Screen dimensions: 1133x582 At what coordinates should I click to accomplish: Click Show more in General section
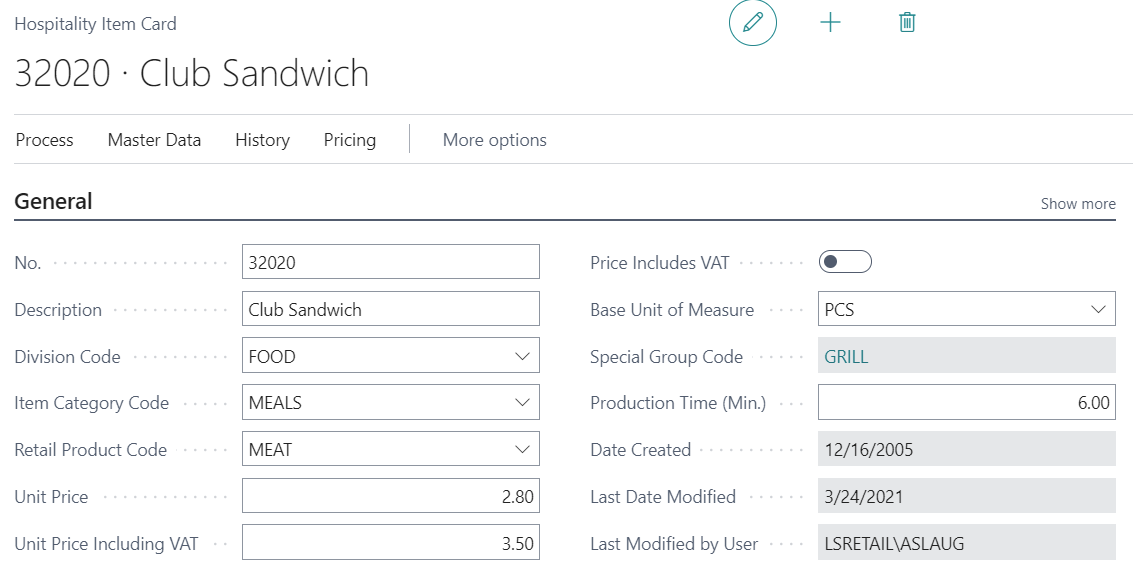click(x=1077, y=204)
